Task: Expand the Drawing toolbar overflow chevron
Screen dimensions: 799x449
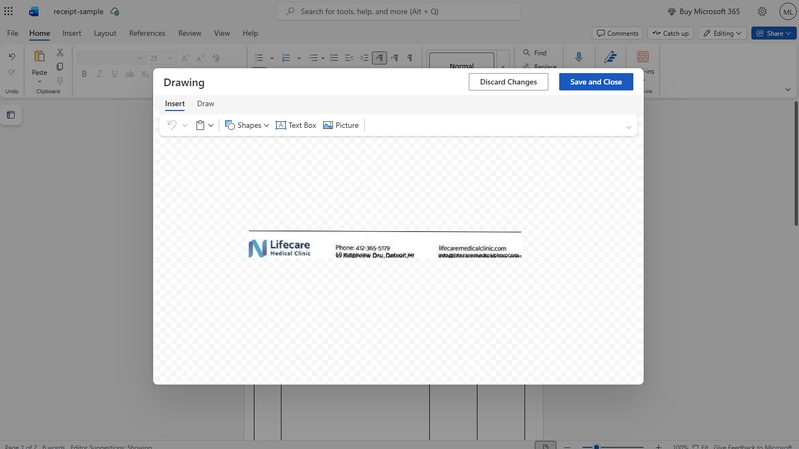Action: pos(628,127)
